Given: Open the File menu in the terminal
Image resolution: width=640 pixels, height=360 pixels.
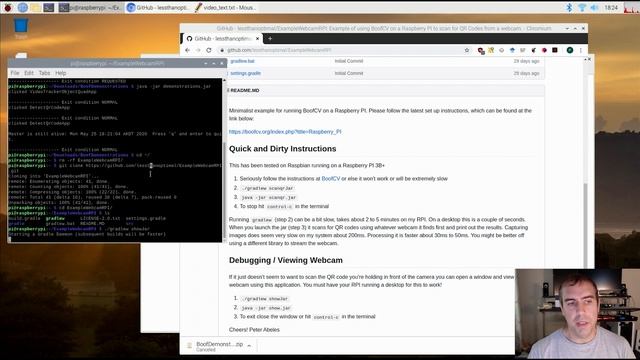Looking at the screenshot, I should point(15,73).
